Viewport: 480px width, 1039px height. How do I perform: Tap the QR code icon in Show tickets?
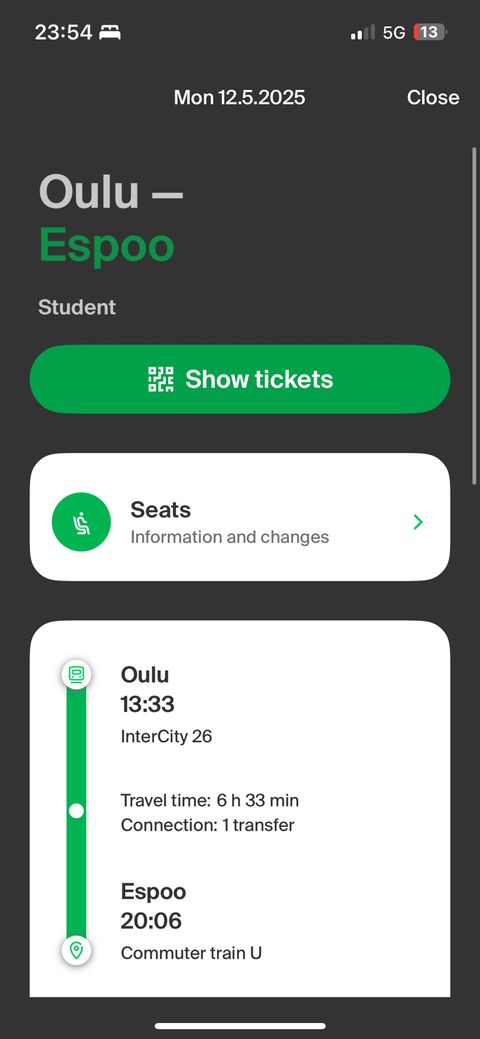click(160, 379)
